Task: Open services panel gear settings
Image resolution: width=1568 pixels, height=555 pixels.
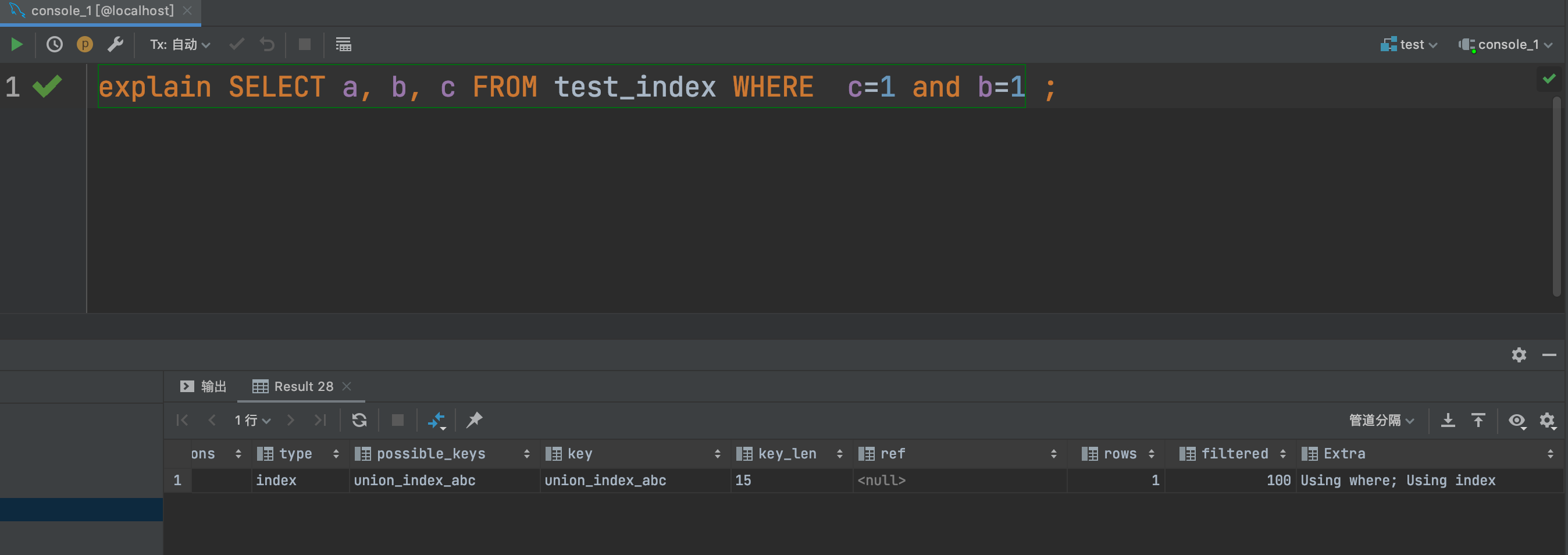Action: (1519, 355)
